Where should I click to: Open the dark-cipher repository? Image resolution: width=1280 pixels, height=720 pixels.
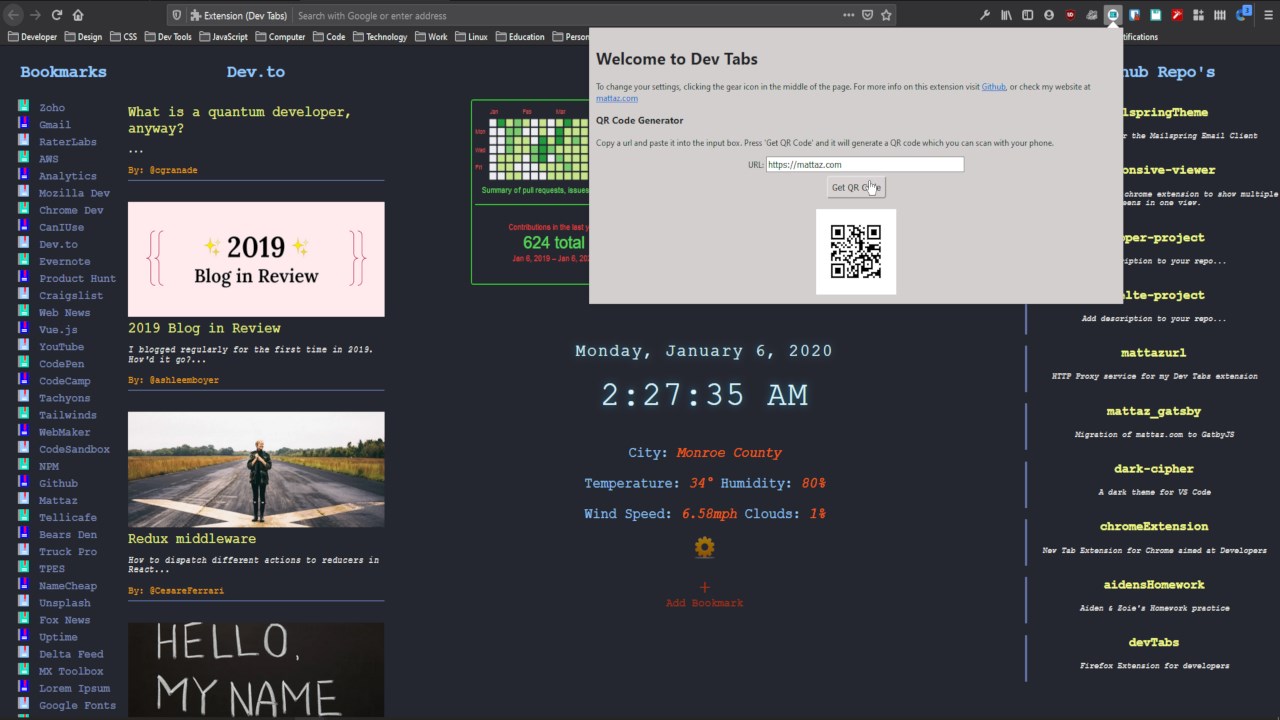[x=1154, y=468]
